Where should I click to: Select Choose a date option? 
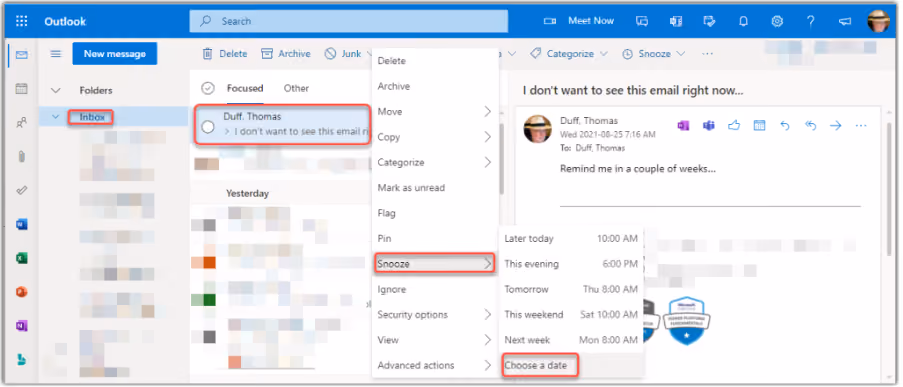click(571, 365)
